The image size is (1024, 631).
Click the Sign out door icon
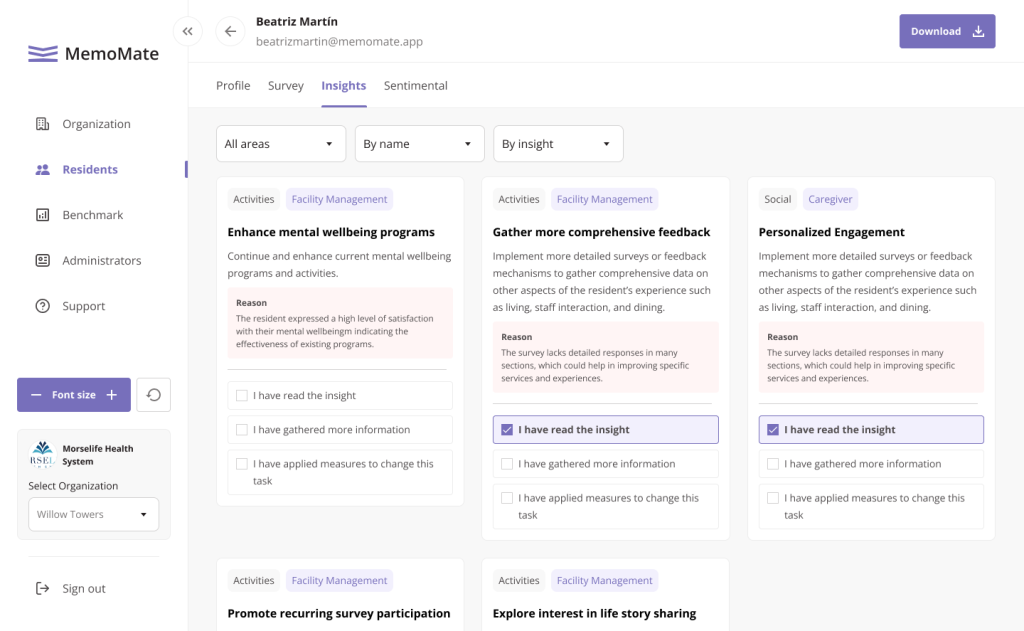tap(42, 589)
